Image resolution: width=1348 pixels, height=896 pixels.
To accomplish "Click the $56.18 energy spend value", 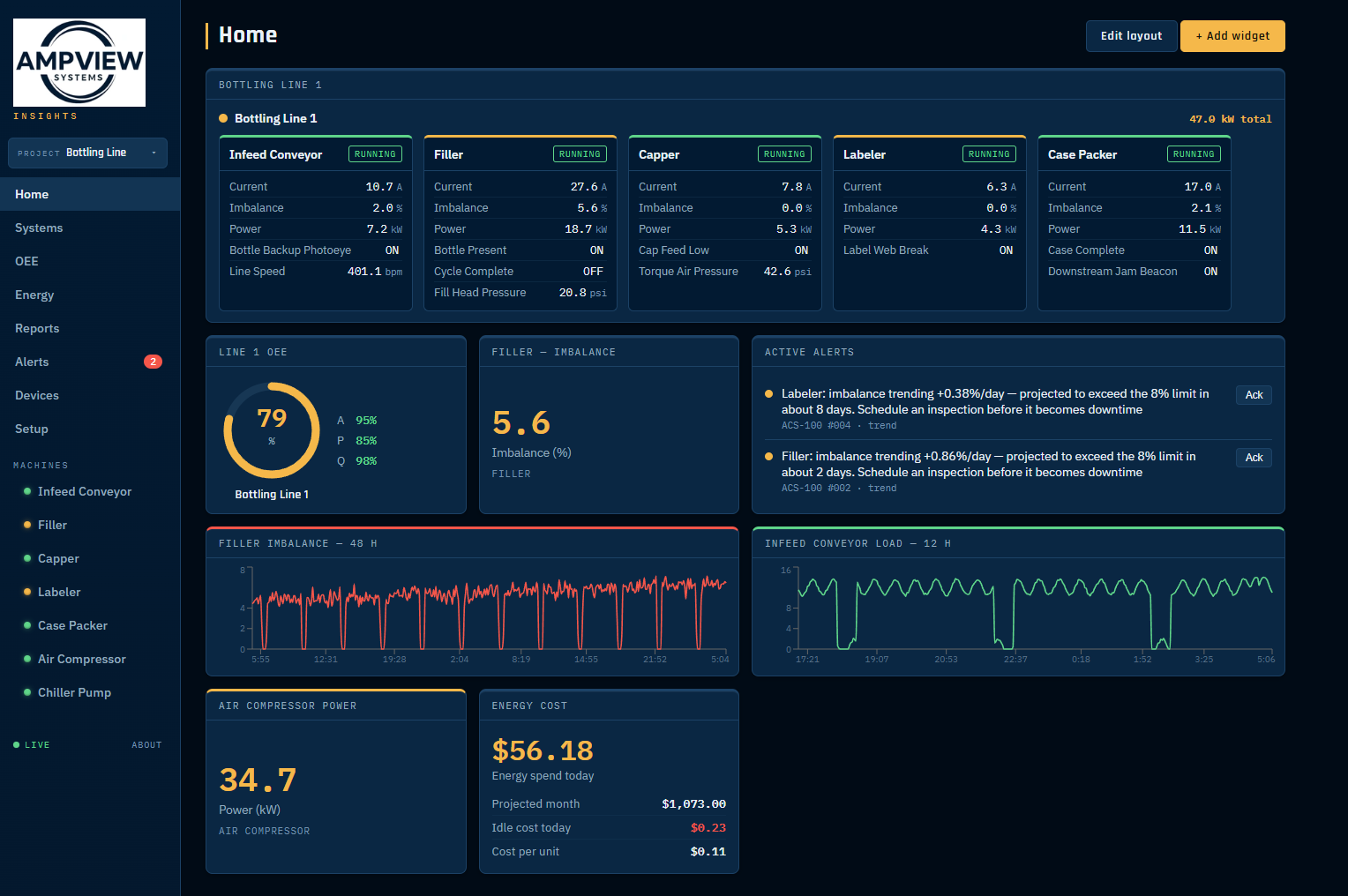I will tap(543, 750).
